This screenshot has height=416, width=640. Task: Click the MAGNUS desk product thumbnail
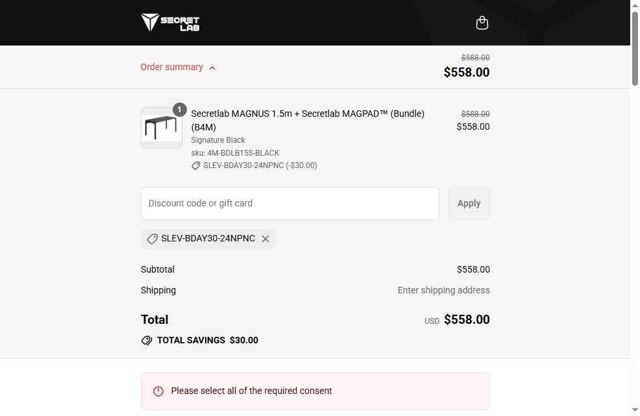161,128
